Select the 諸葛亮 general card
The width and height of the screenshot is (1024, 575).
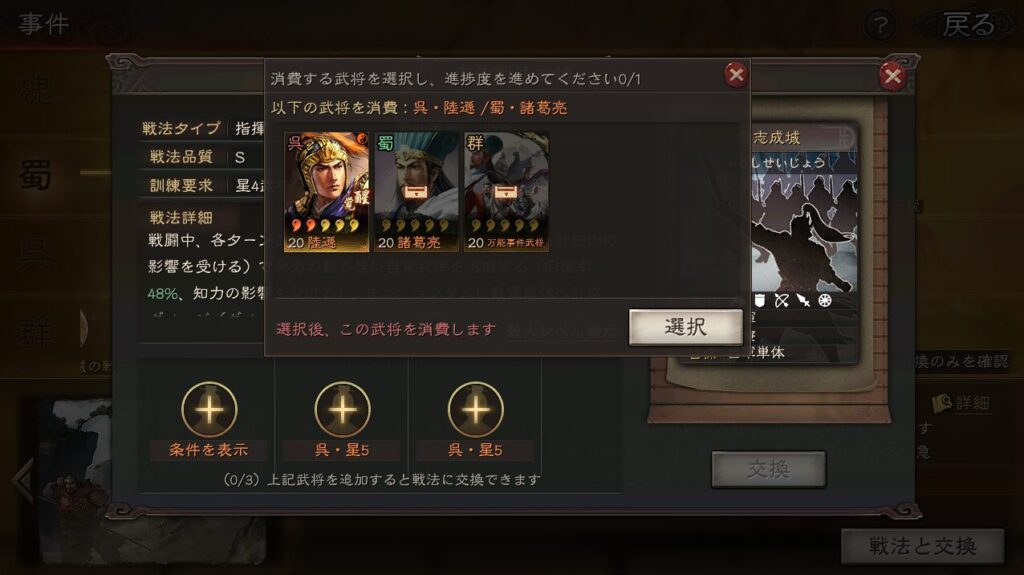416,191
